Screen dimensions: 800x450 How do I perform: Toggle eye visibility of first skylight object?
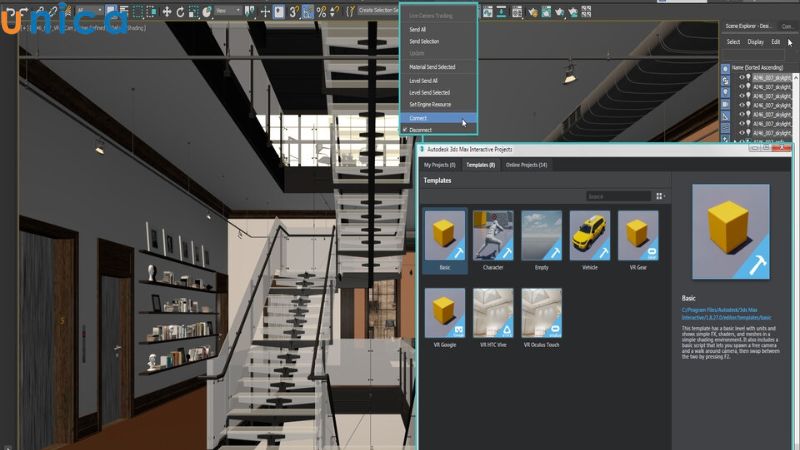pos(742,78)
